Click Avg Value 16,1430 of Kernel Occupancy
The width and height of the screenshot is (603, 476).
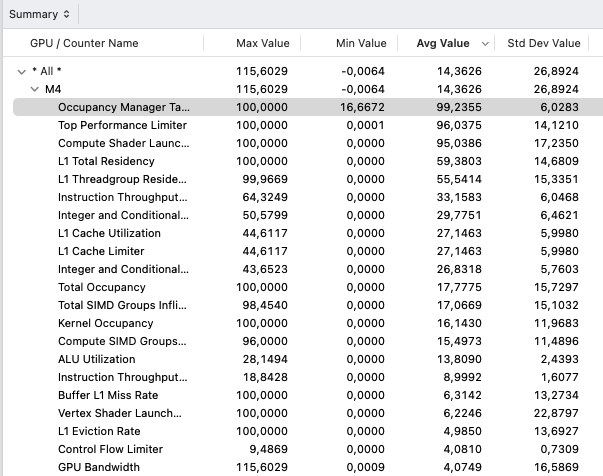point(459,323)
